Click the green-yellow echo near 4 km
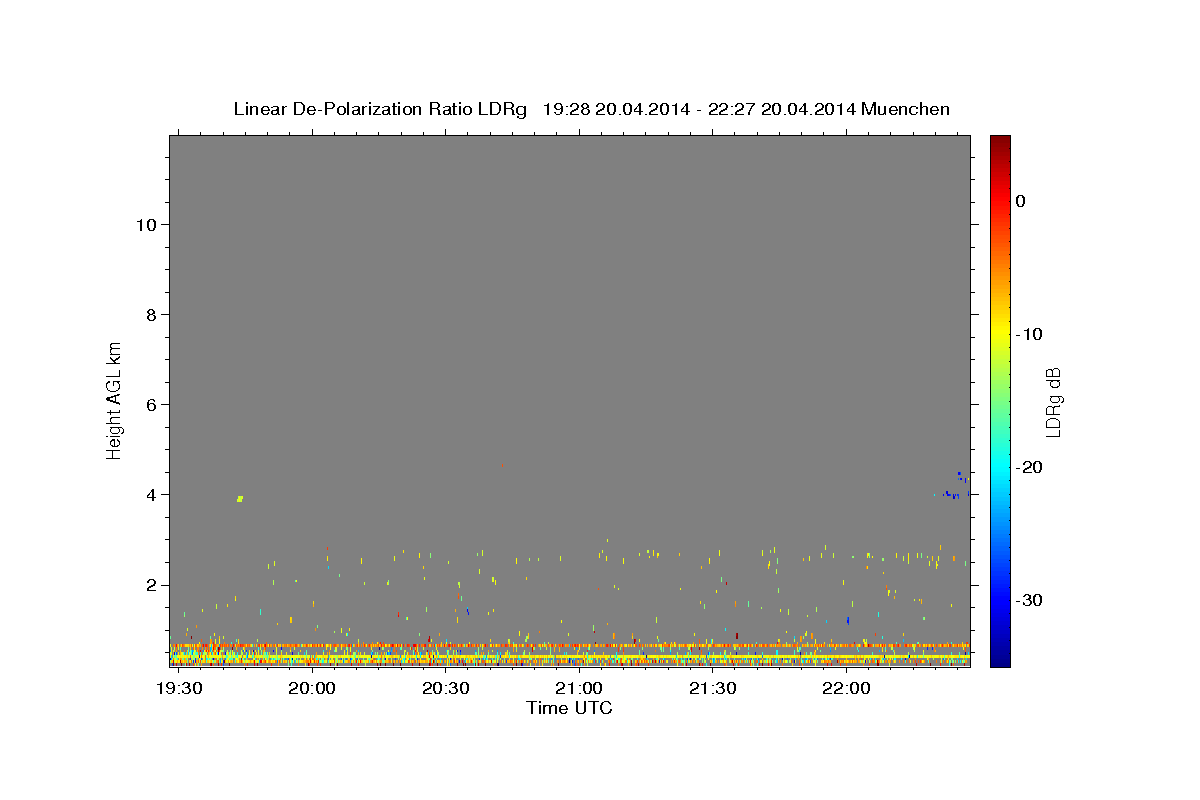Screen dimensions: 1200x800 pyautogui.click(x=240, y=498)
